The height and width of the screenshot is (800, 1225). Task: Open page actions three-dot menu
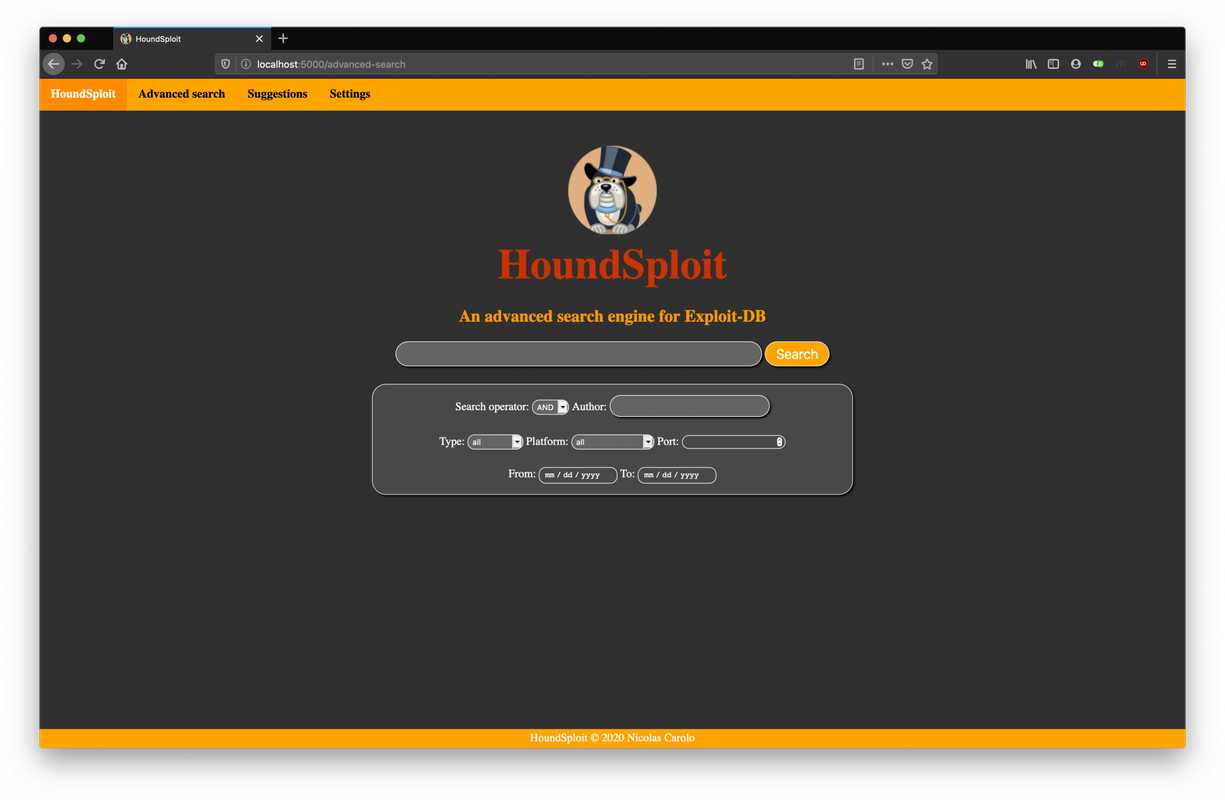point(887,64)
